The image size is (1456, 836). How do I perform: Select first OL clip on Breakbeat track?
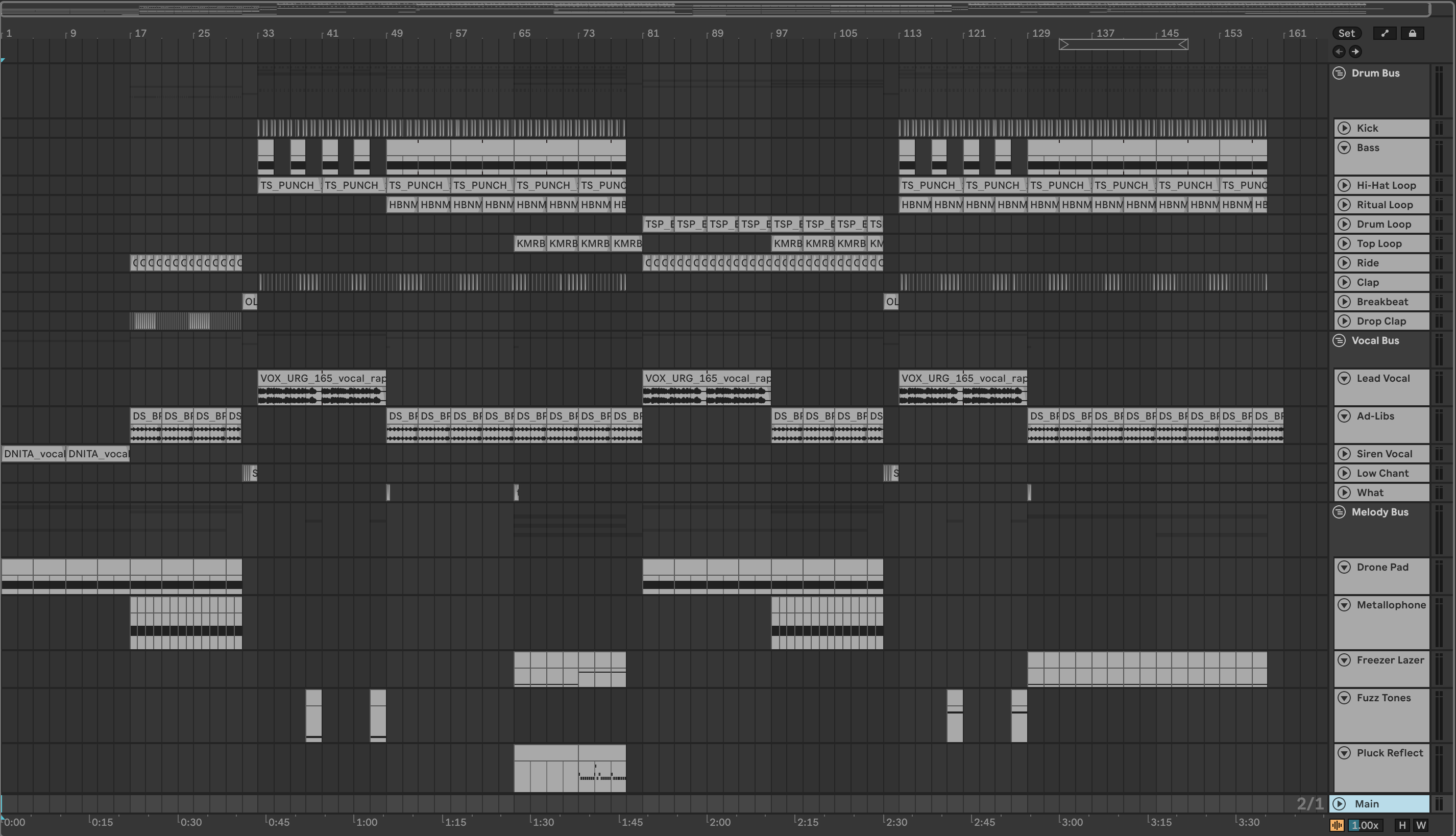coord(250,302)
